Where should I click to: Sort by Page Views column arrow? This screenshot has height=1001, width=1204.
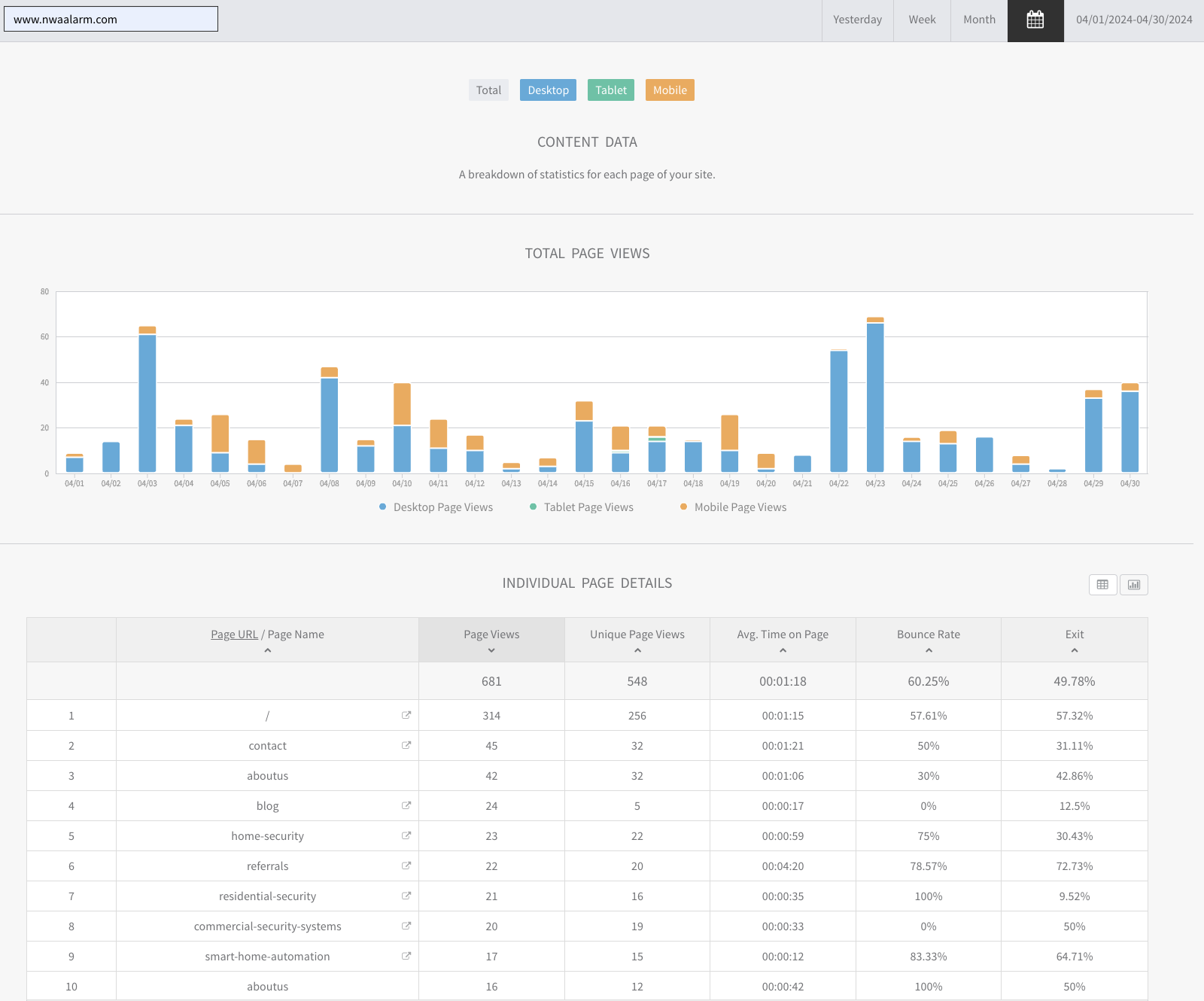coord(491,650)
